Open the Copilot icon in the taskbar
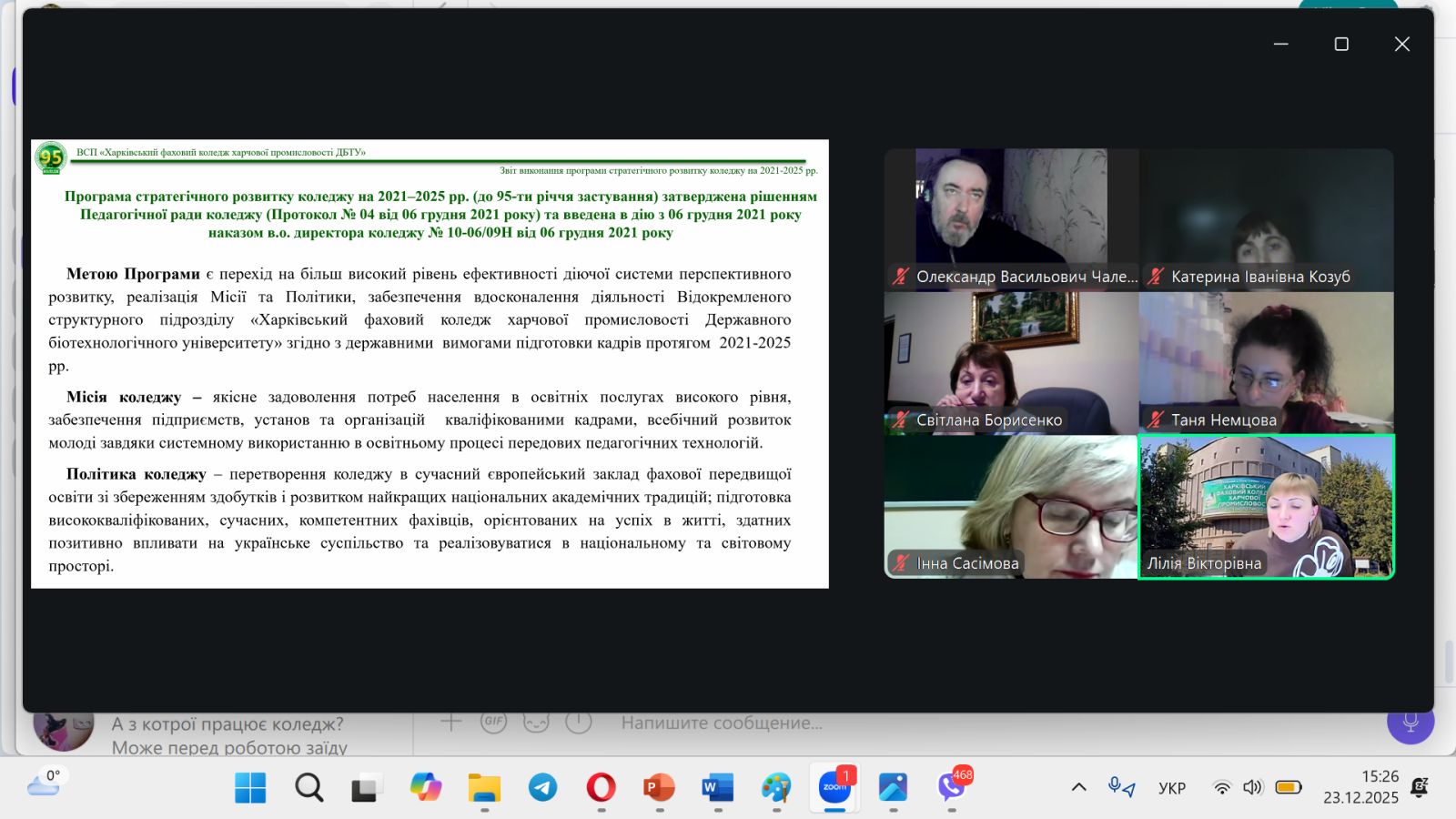1456x819 pixels. 425,787
